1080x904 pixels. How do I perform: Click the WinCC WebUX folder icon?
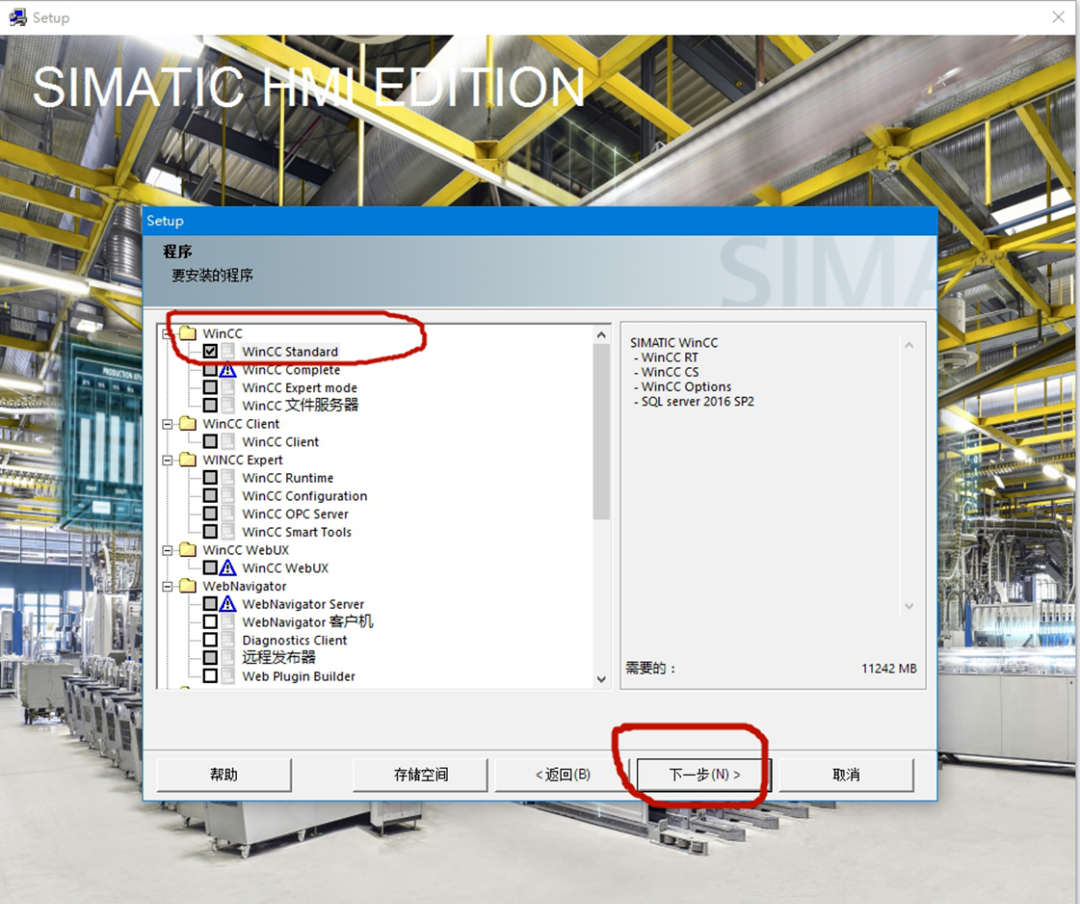187,550
